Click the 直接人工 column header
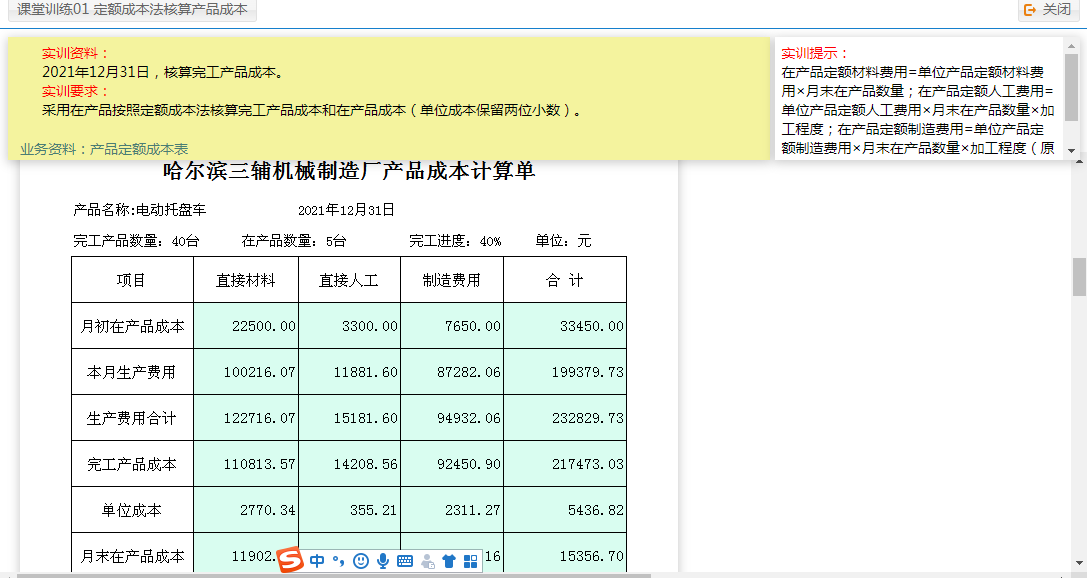Image resolution: width=1087 pixels, height=578 pixels. click(349, 280)
